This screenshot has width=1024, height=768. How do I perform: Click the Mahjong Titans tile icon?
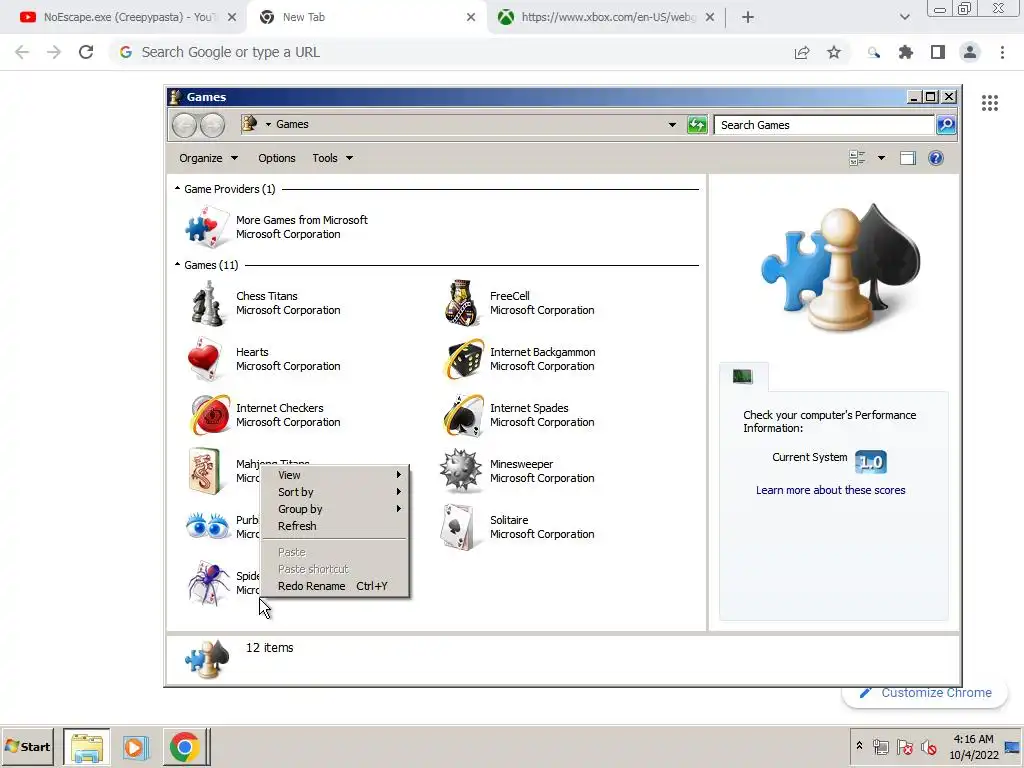click(204, 471)
